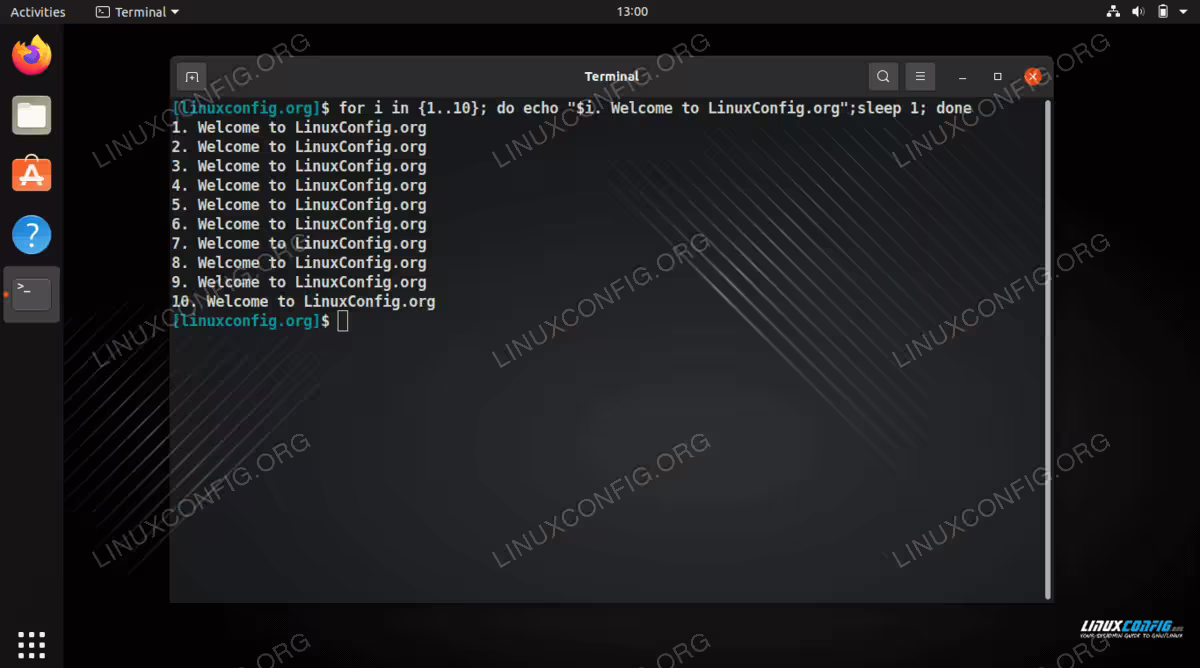Open the Help icon in the dock

click(x=32, y=235)
